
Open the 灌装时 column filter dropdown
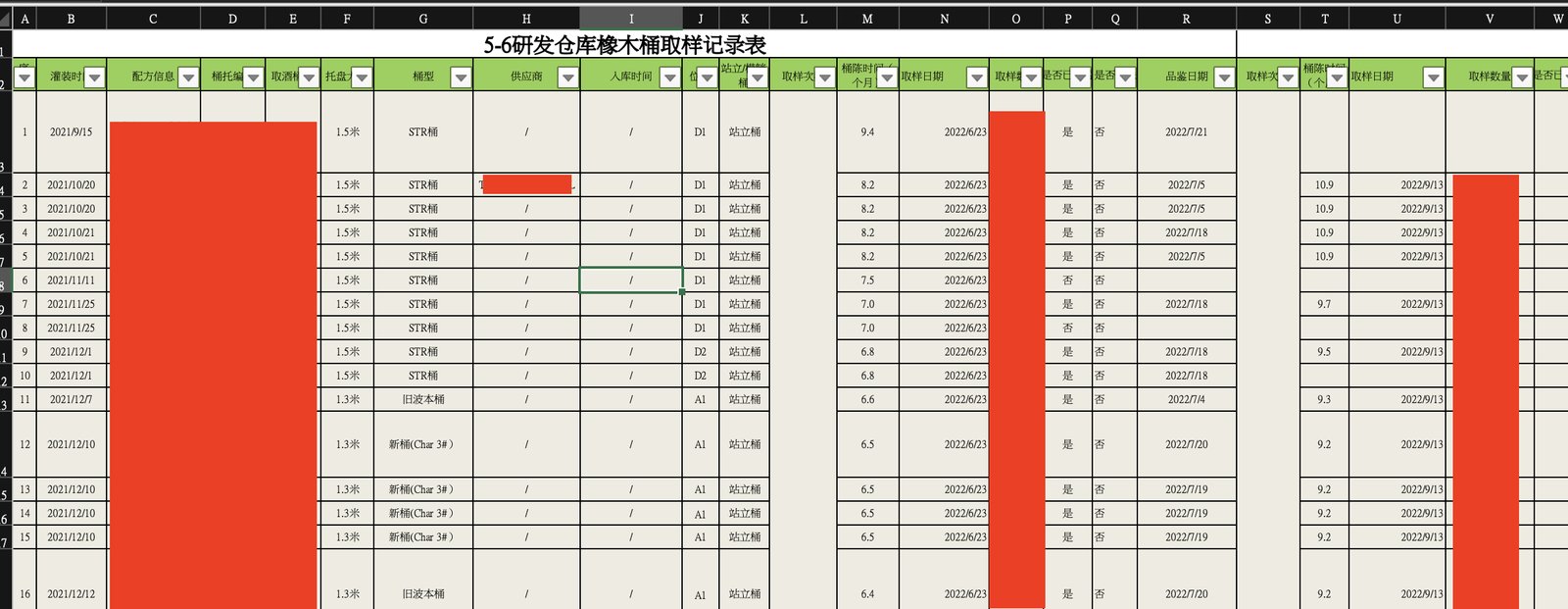coord(94,77)
